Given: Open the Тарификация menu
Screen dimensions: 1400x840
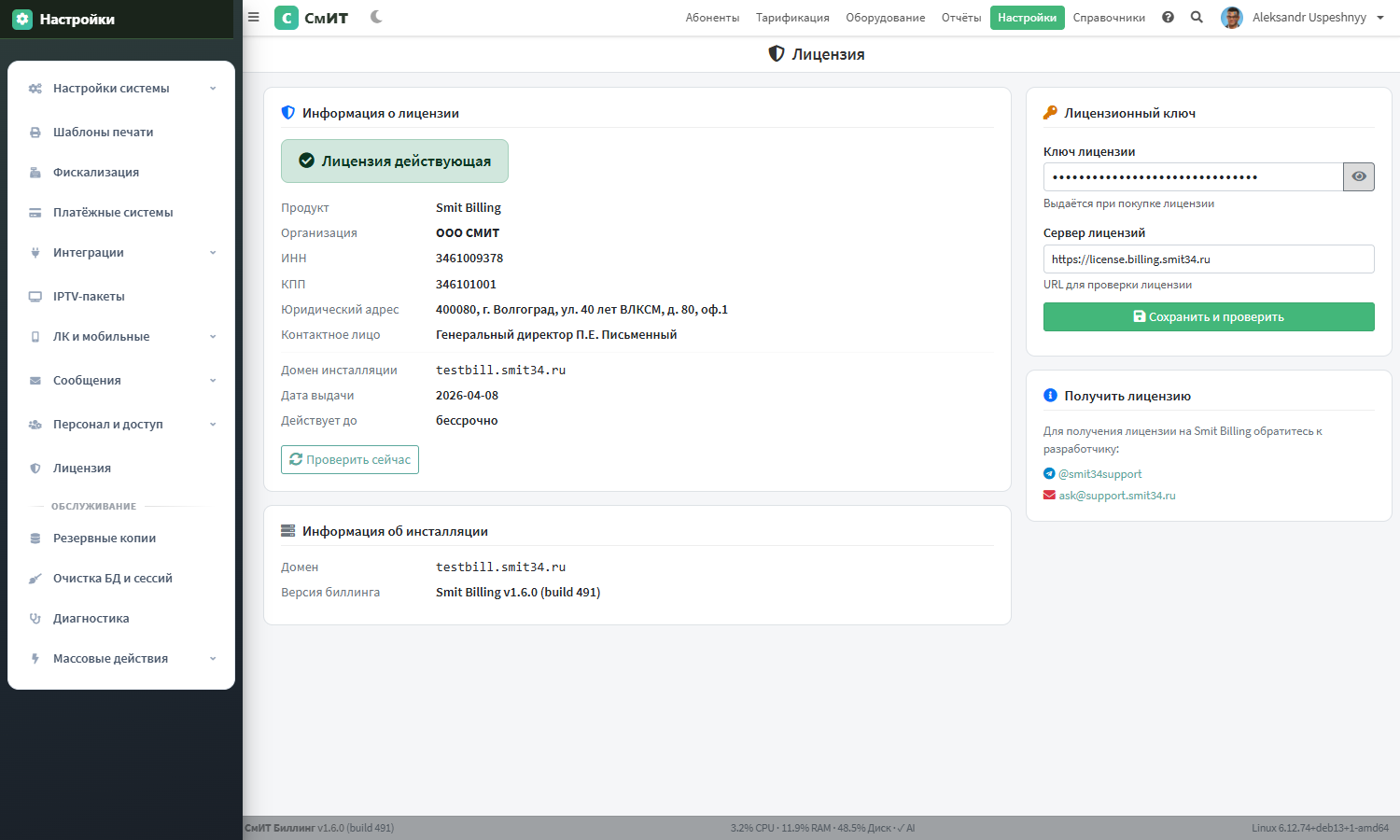Looking at the screenshot, I should (x=792, y=18).
